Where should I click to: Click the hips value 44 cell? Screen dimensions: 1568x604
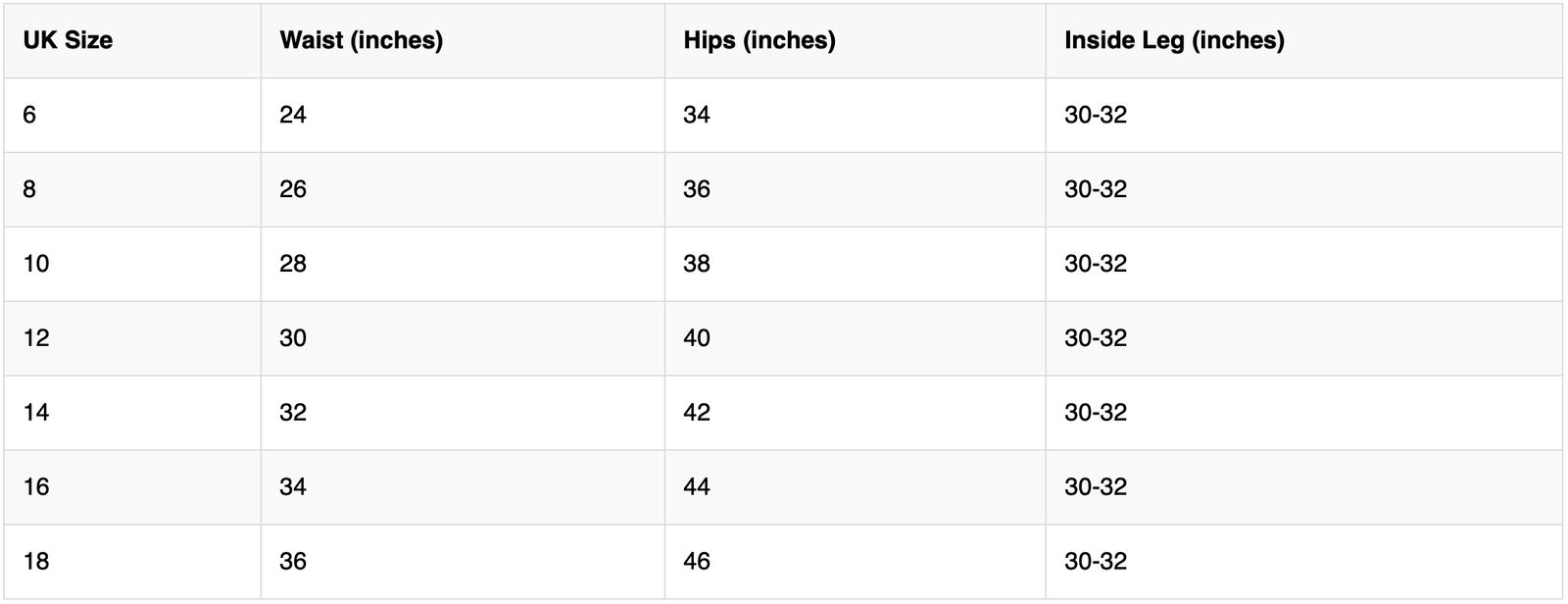point(697,487)
